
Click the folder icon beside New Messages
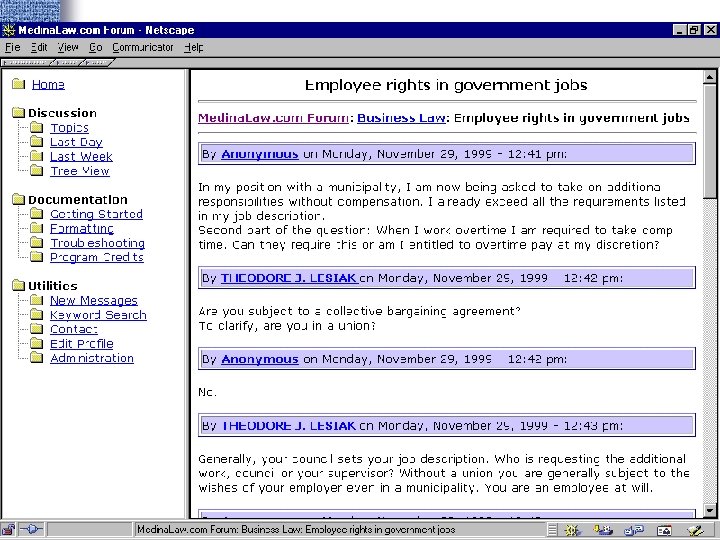click(37, 300)
